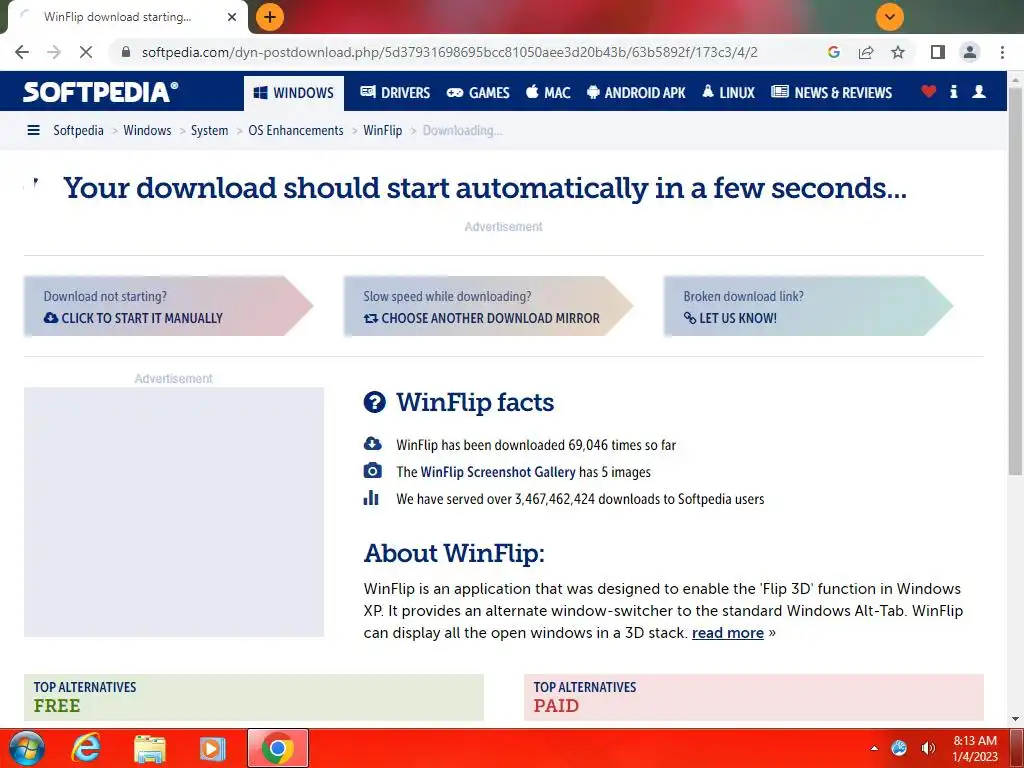
Task: Click the site lock padlock icon
Action: coord(126,52)
